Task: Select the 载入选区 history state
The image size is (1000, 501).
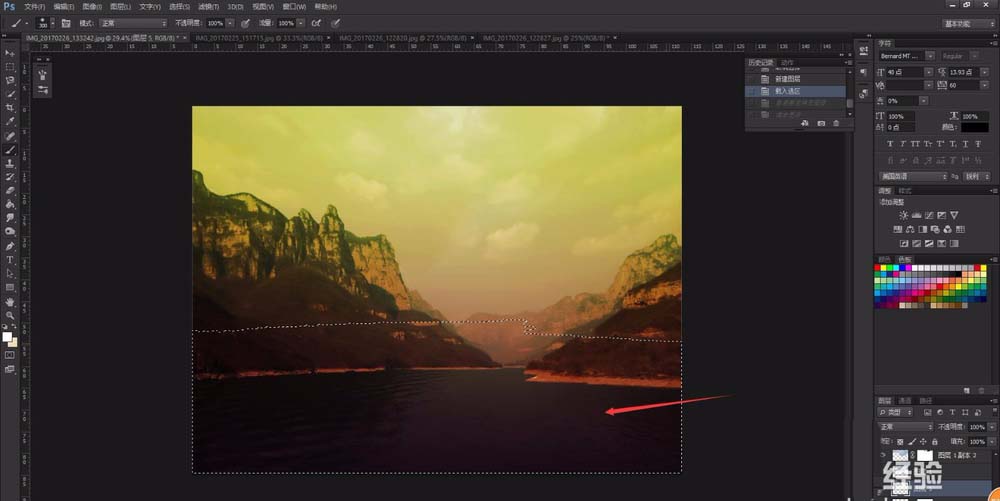Action: pos(797,91)
